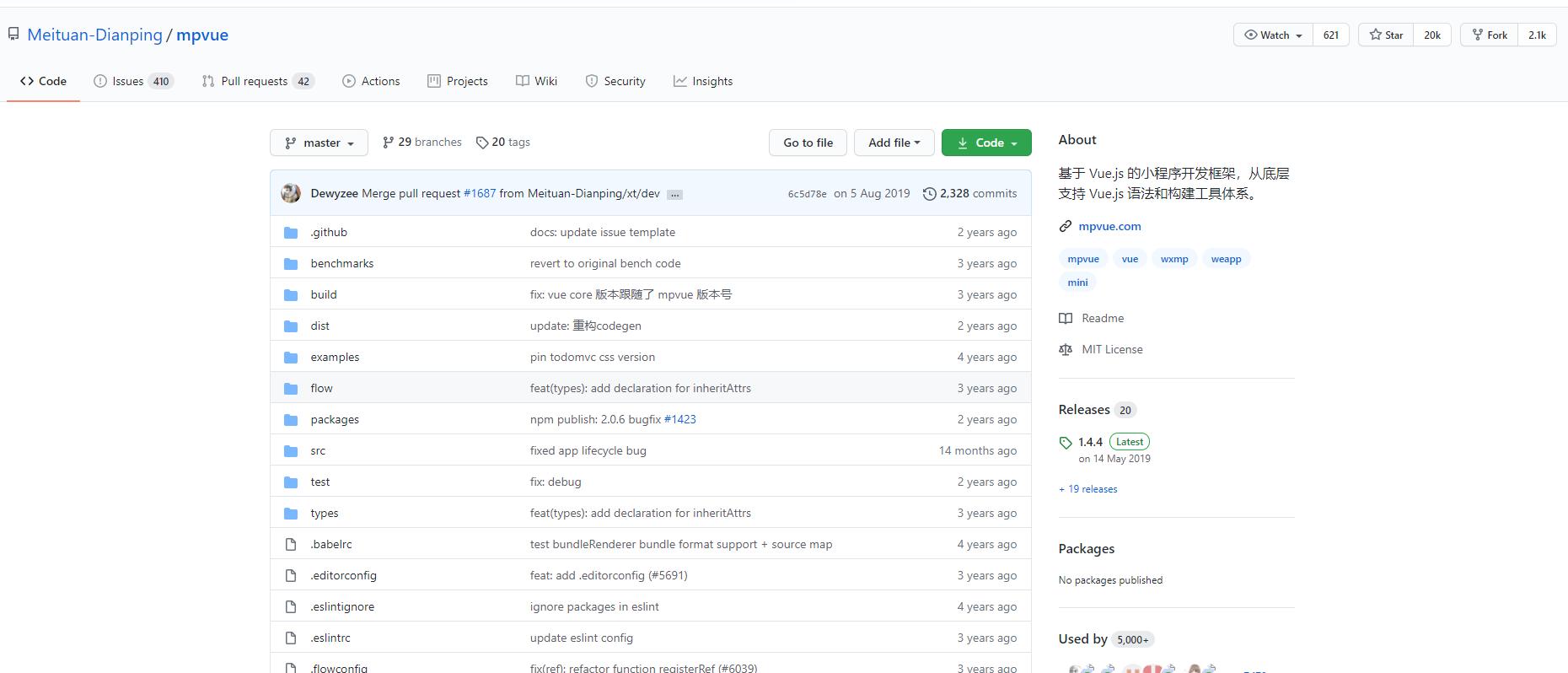Screen dimensions: 1568x673
Task: Open the green Code download dropdown
Action: tap(986, 143)
